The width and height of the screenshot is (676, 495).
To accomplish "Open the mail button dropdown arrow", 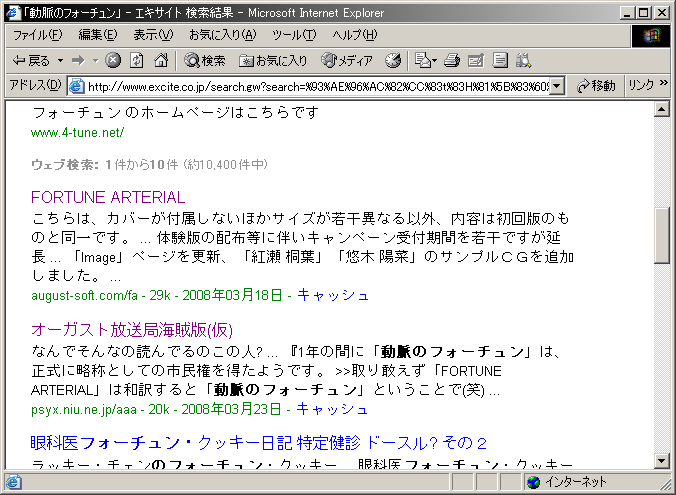I will click(435, 61).
